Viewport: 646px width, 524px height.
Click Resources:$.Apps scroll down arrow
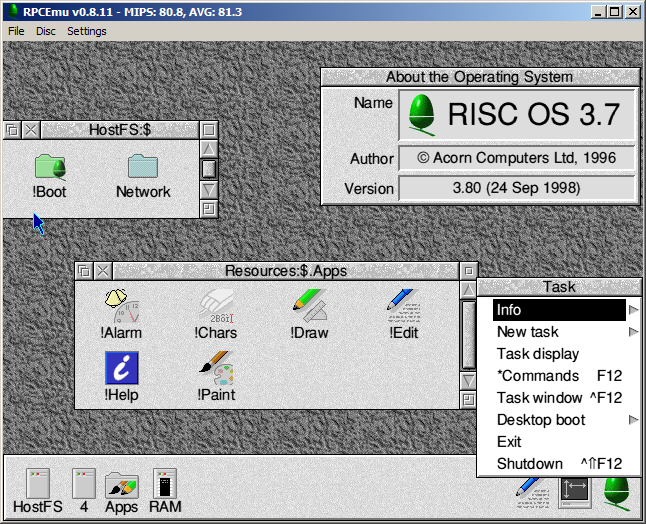468,381
